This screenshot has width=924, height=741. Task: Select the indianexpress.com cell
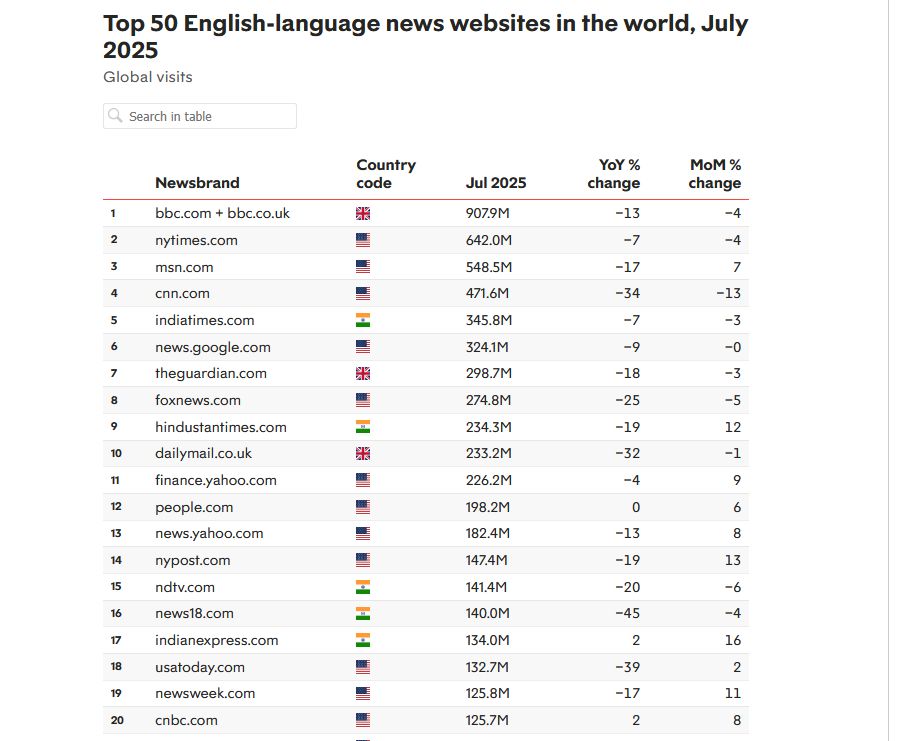[217, 641]
